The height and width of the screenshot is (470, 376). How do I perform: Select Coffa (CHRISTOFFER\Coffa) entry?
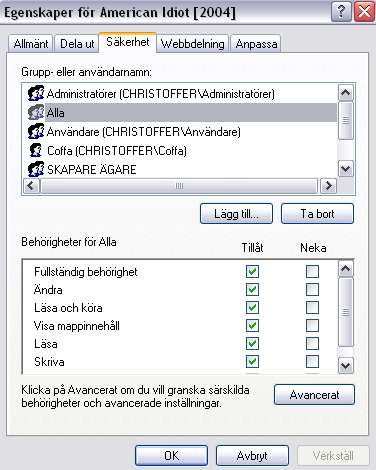[x=117, y=151]
